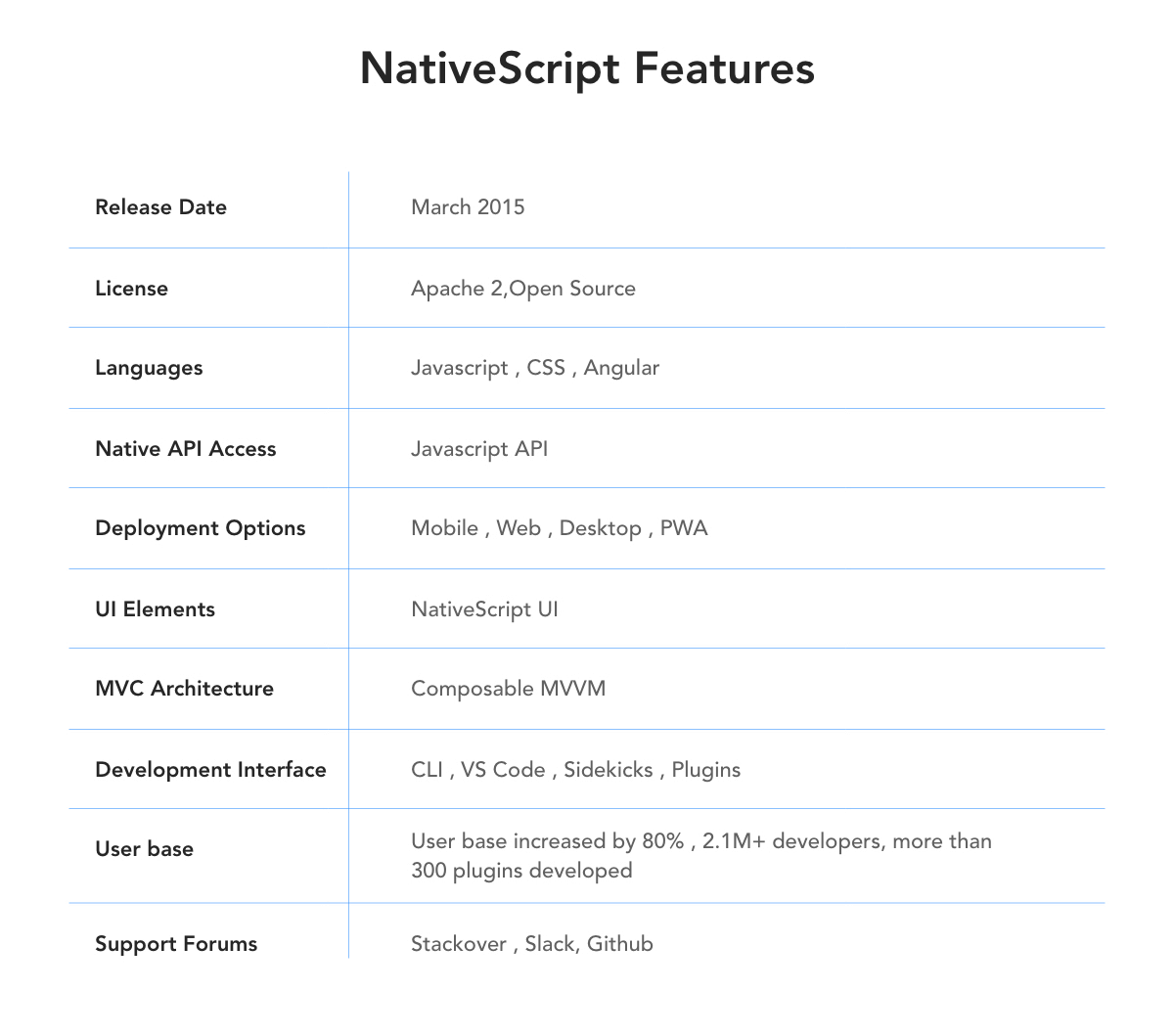Image resolution: width=1174 pixels, height=1036 pixels.
Task: Click the NativeScript Features title
Action: [587, 68]
